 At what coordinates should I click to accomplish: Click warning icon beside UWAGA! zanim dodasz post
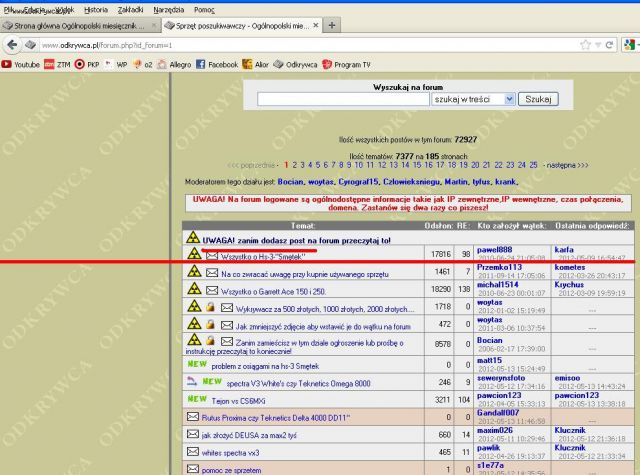193,238
